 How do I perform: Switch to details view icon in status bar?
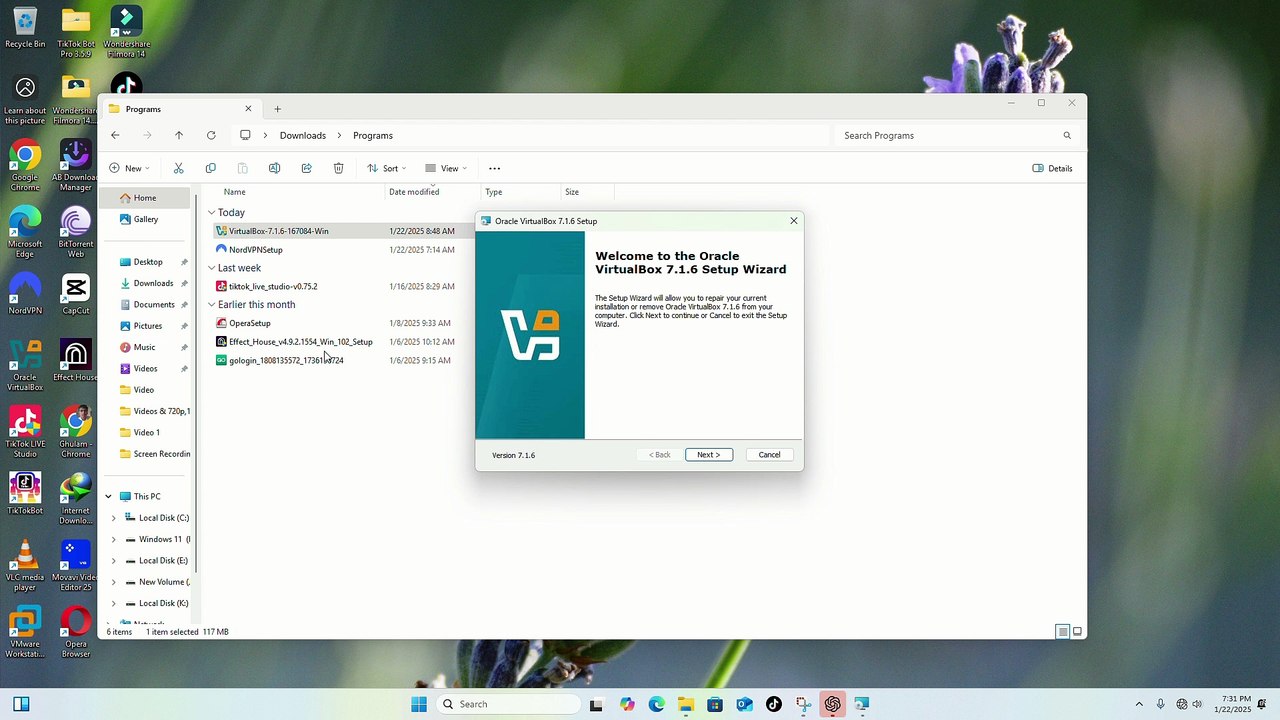coord(1062,632)
